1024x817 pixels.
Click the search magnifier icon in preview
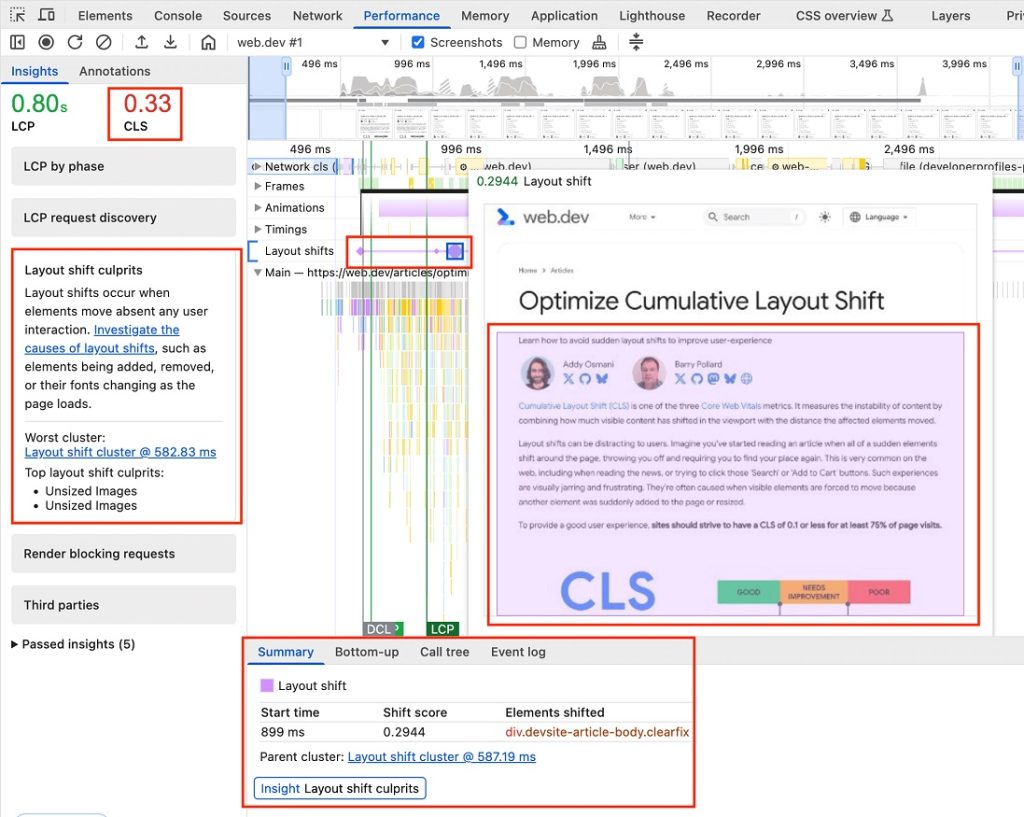coord(712,217)
